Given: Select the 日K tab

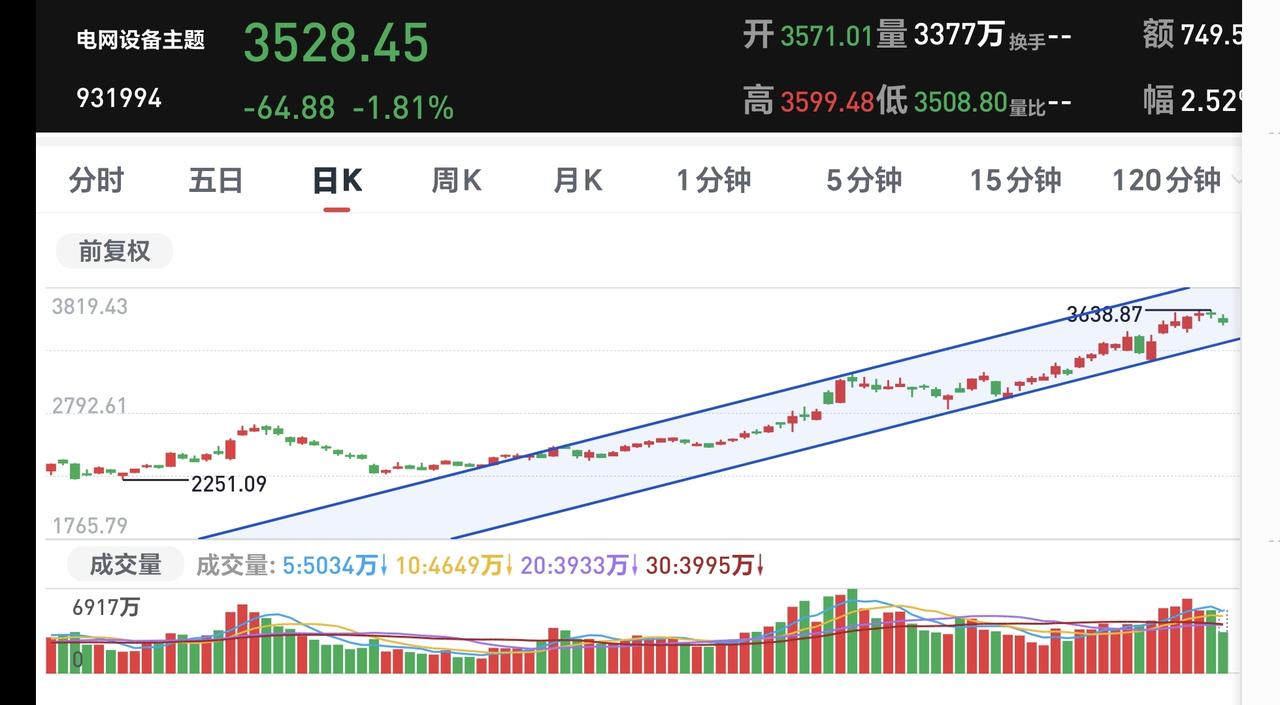Looking at the screenshot, I should point(337,180).
